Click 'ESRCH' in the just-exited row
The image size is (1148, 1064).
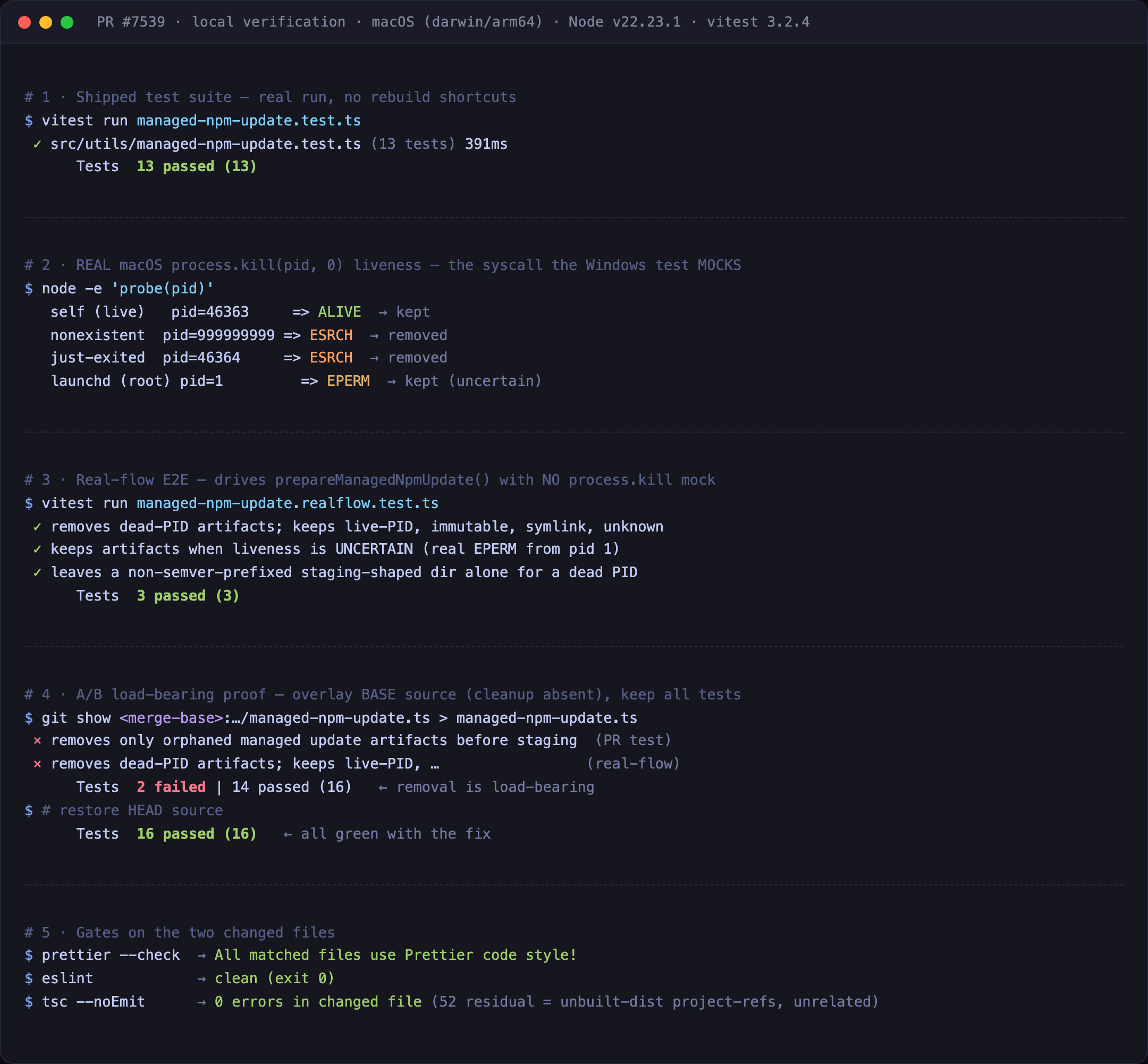[331, 358]
